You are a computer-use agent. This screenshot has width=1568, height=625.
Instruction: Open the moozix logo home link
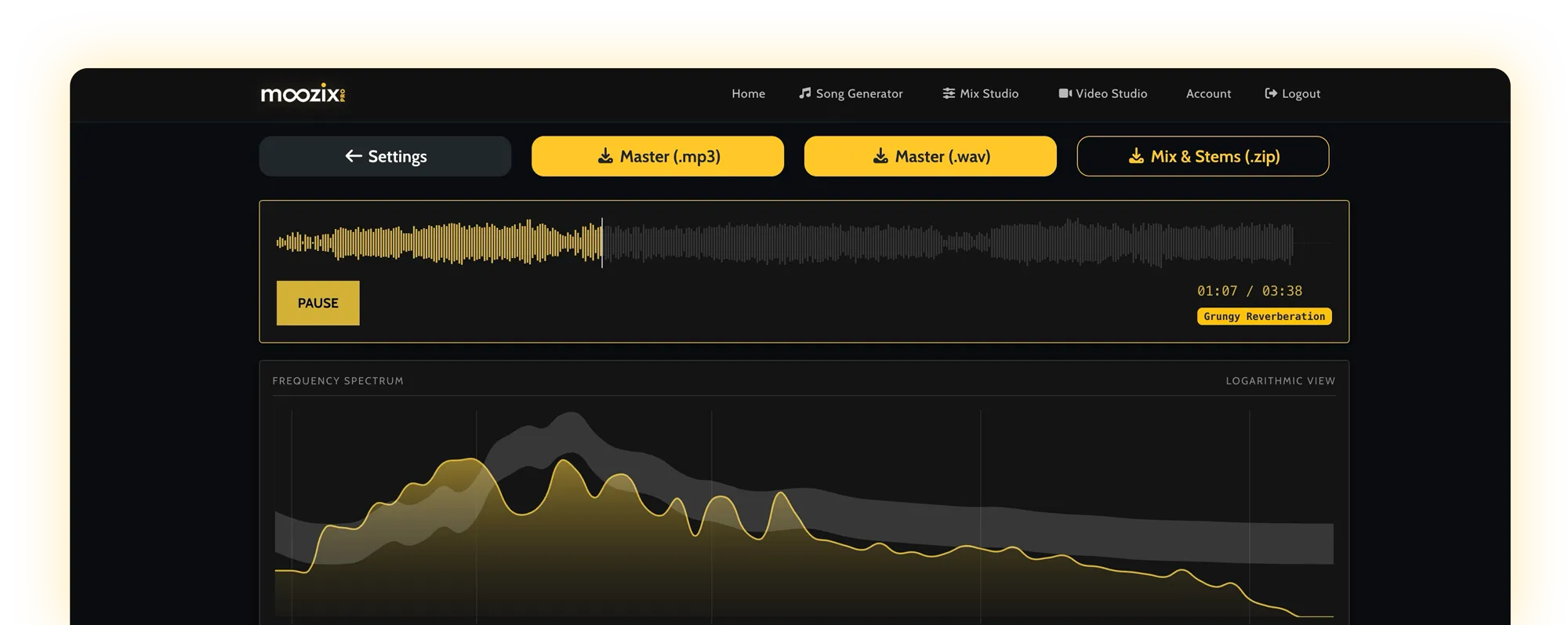[x=303, y=93]
